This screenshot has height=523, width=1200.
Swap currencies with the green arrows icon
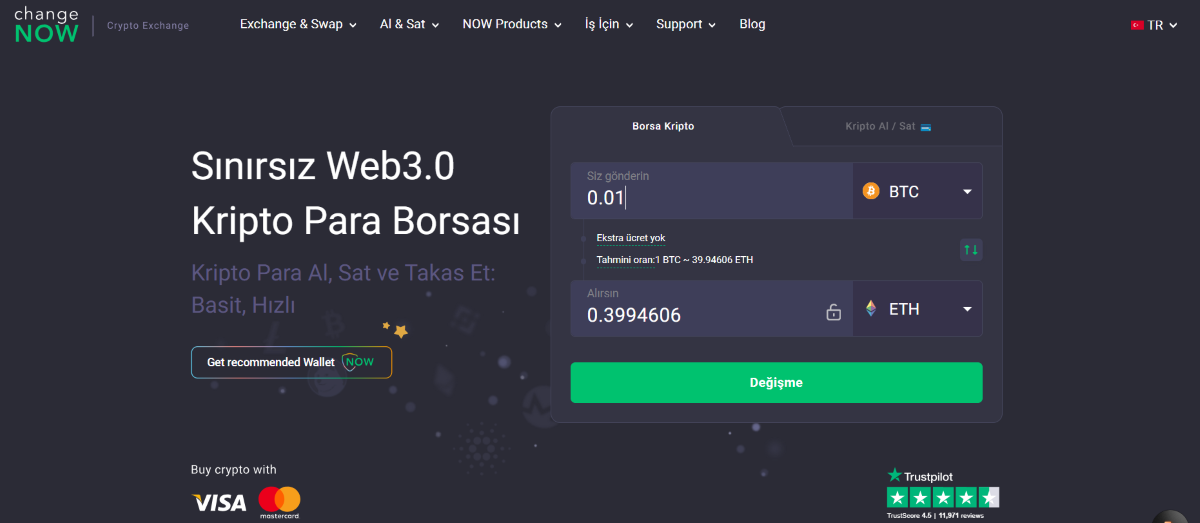click(x=971, y=249)
